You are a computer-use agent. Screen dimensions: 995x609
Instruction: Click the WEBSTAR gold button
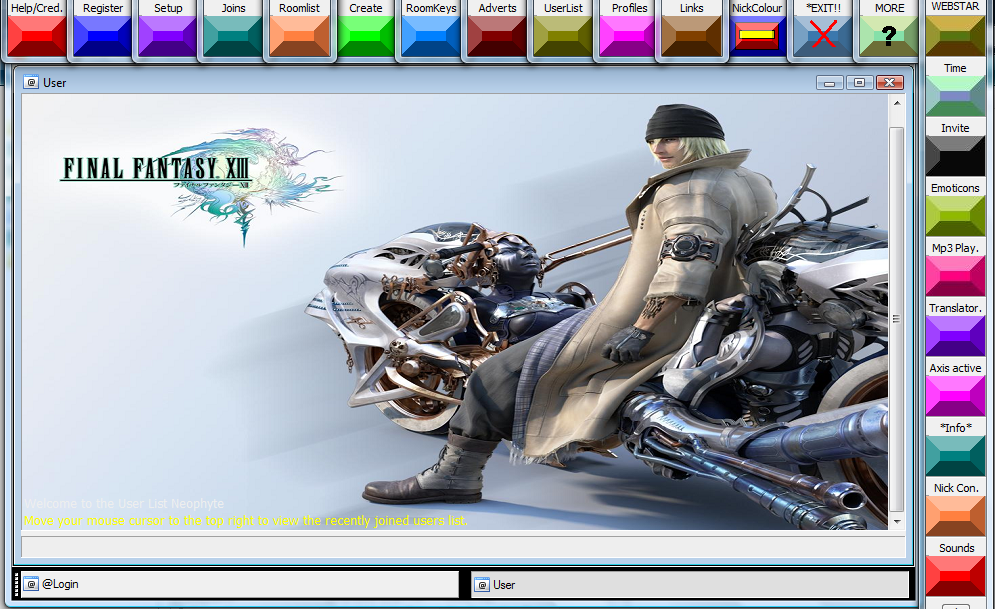[955, 35]
